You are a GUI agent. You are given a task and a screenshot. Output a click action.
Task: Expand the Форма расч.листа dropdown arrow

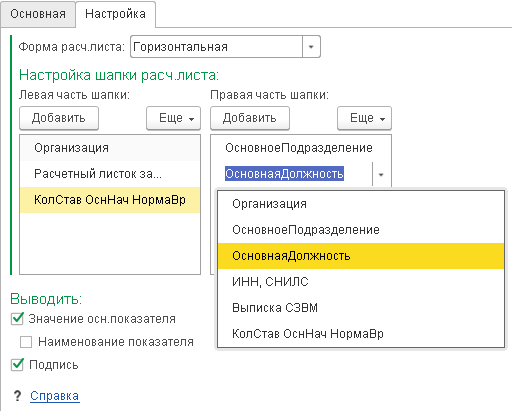(x=311, y=47)
